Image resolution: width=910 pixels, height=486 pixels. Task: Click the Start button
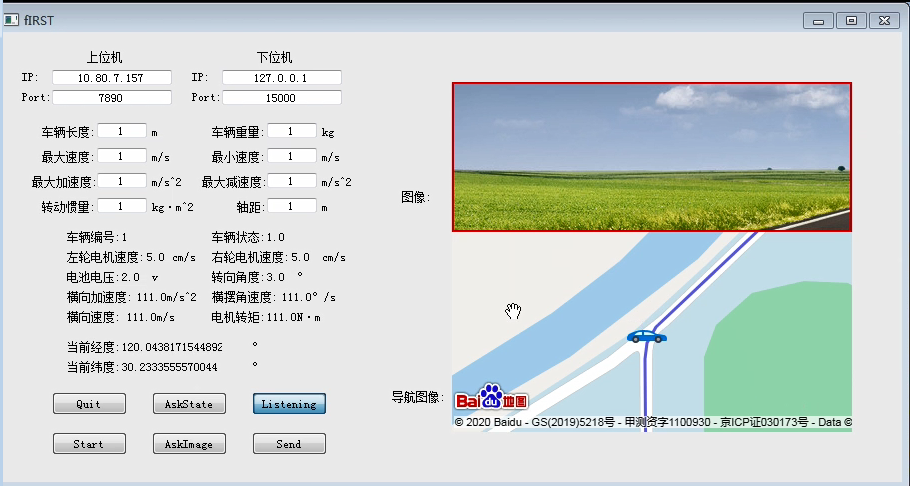point(89,444)
